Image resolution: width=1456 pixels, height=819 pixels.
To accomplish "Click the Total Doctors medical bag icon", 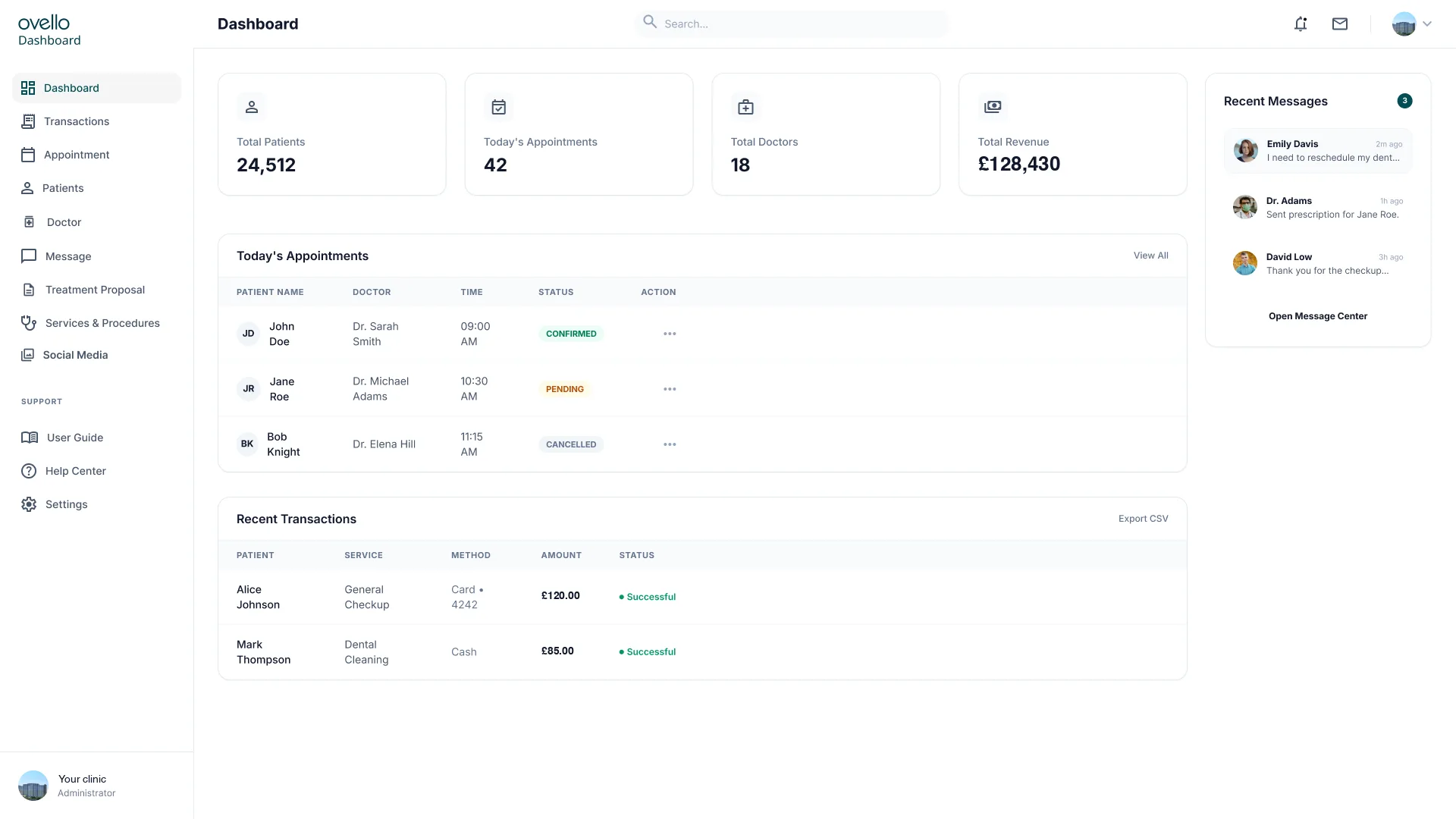I will [x=745, y=107].
